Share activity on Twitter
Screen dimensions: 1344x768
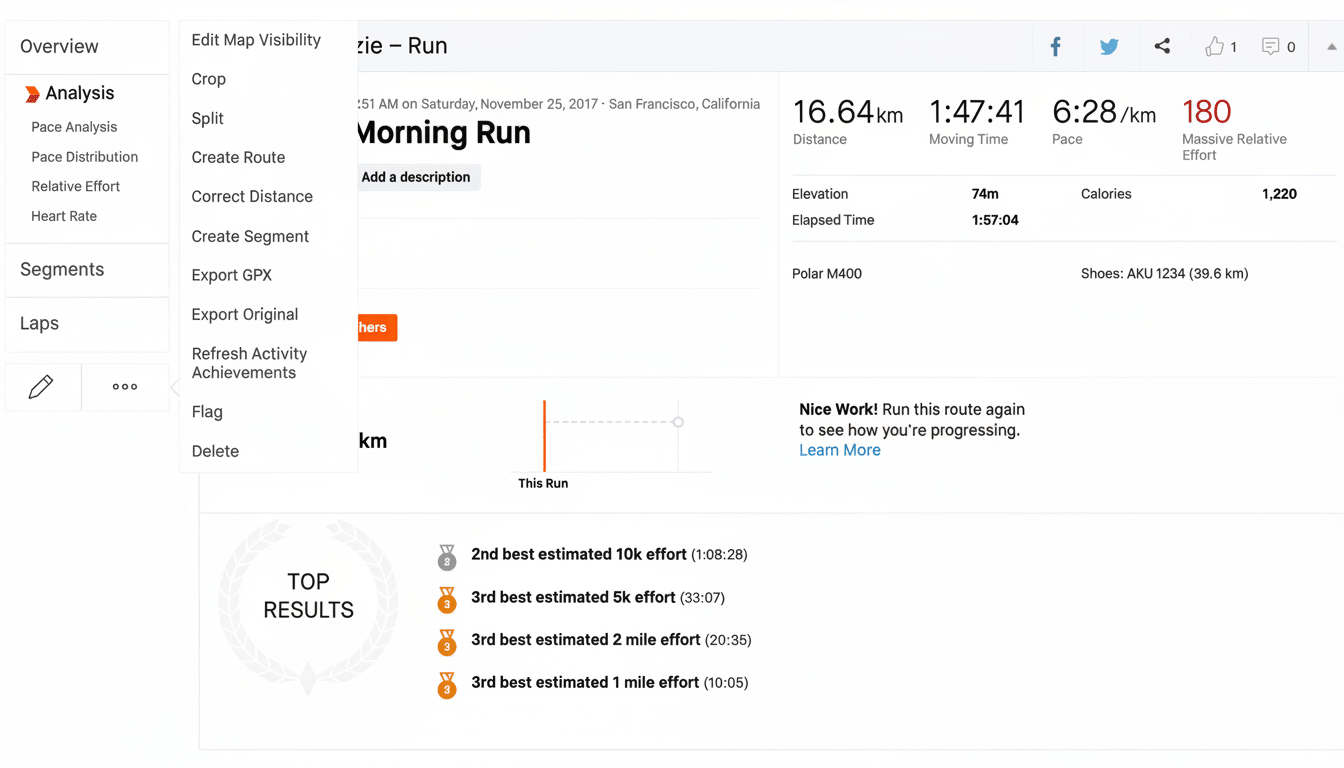pyautogui.click(x=1109, y=45)
